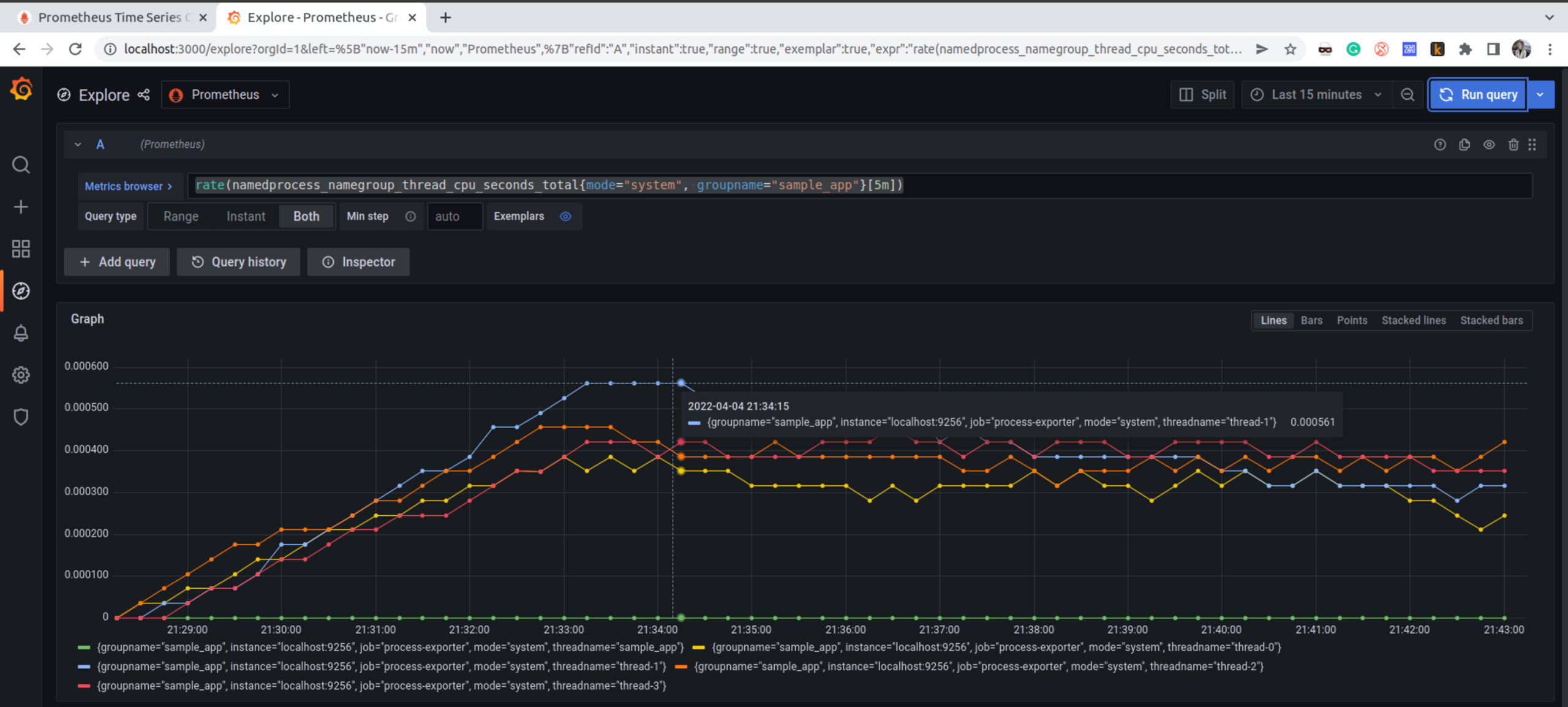The width and height of the screenshot is (1568, 707).
Task: Toggle thread-3 series via red legend swatch
Action: [84, 686]
